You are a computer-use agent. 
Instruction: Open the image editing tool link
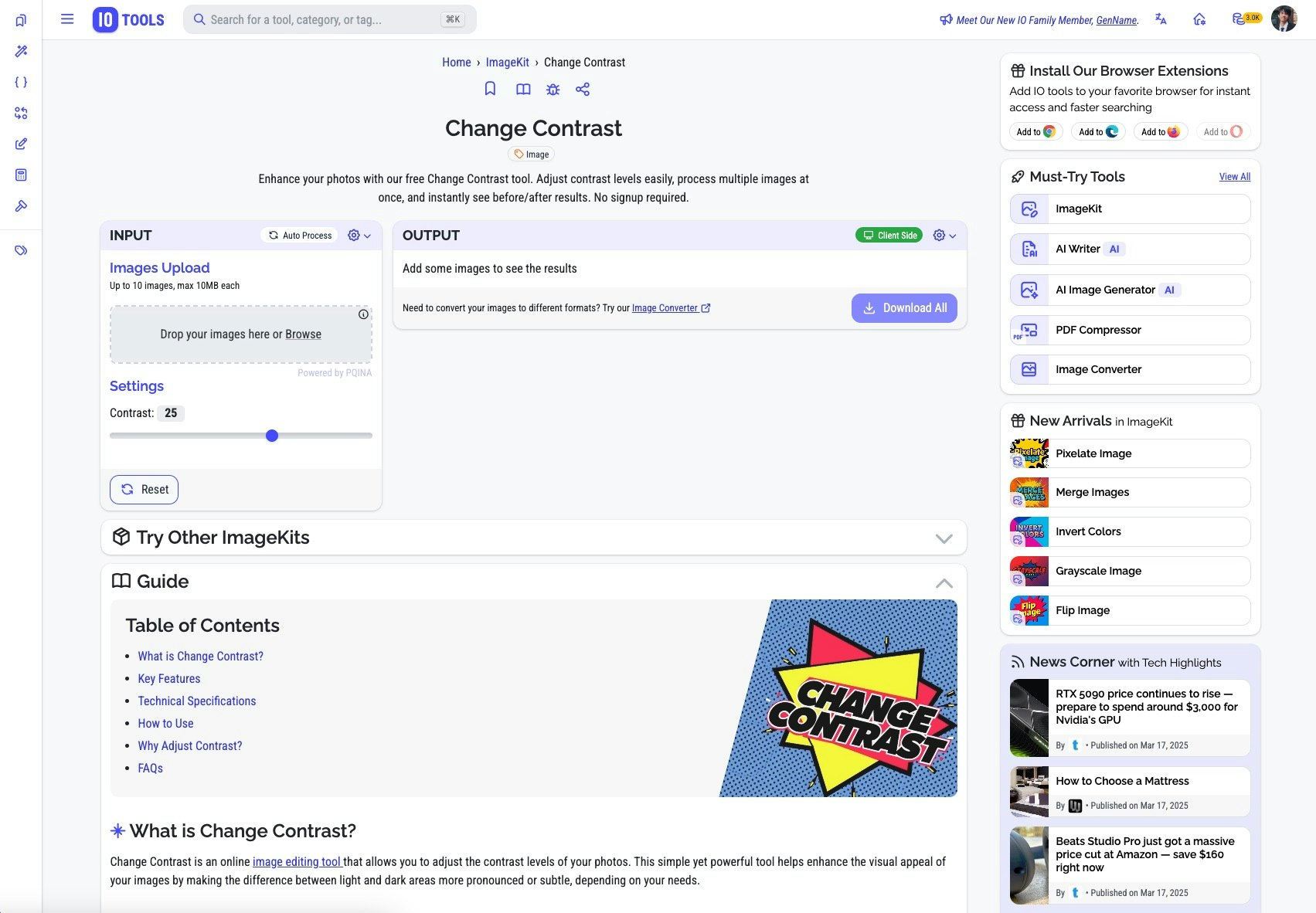click(297, 862)
